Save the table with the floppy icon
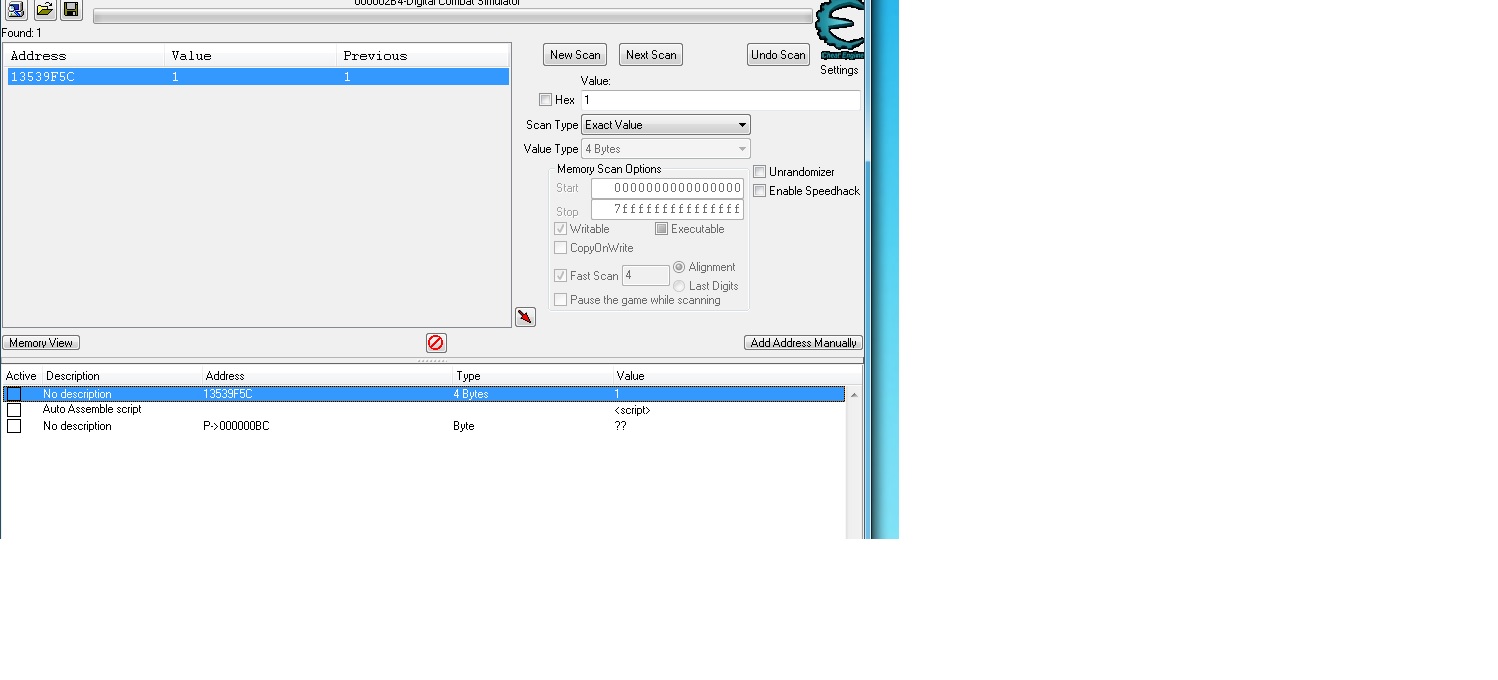Image resolution: width=1498 pixels, height=680 pixels. pyautogui.click(x=71, y=10)
